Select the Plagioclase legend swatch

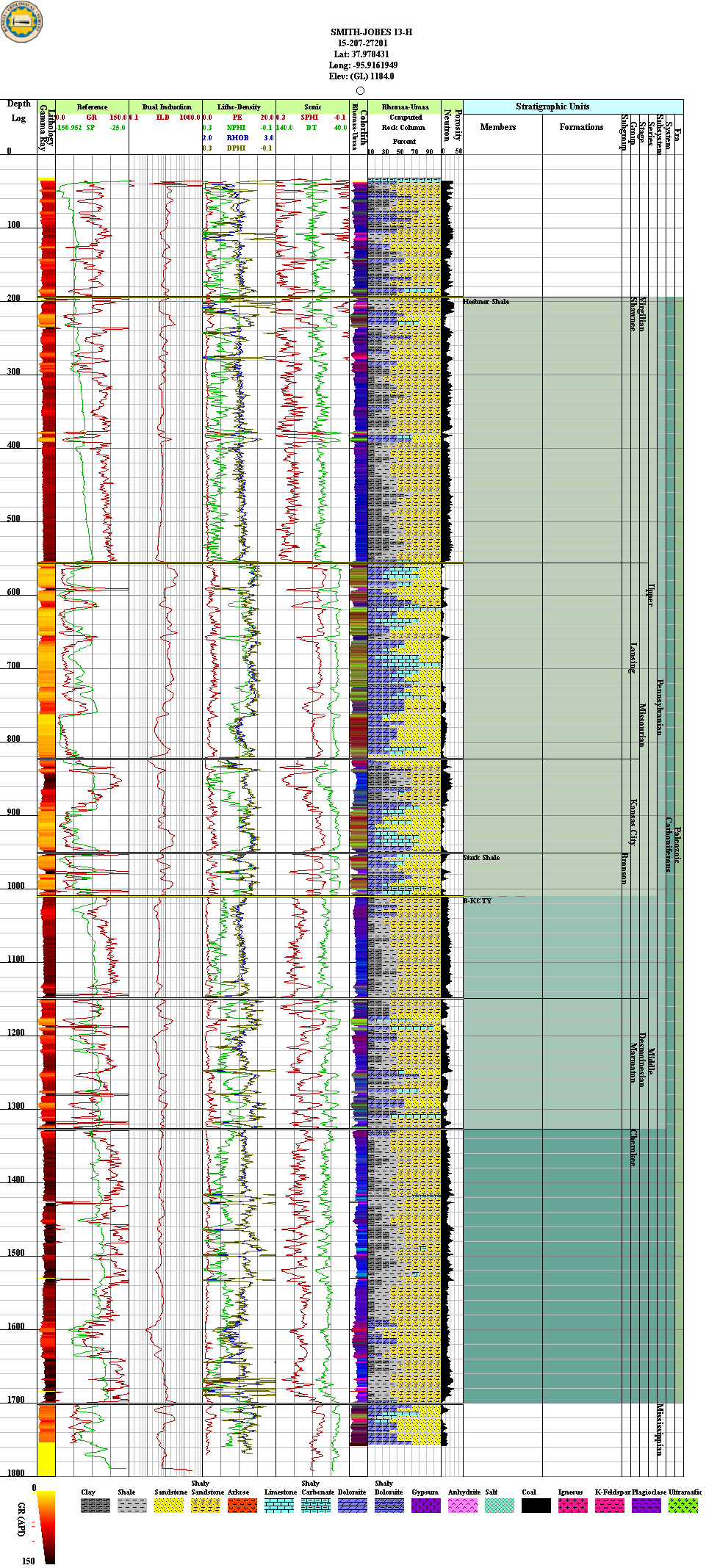647,1505
